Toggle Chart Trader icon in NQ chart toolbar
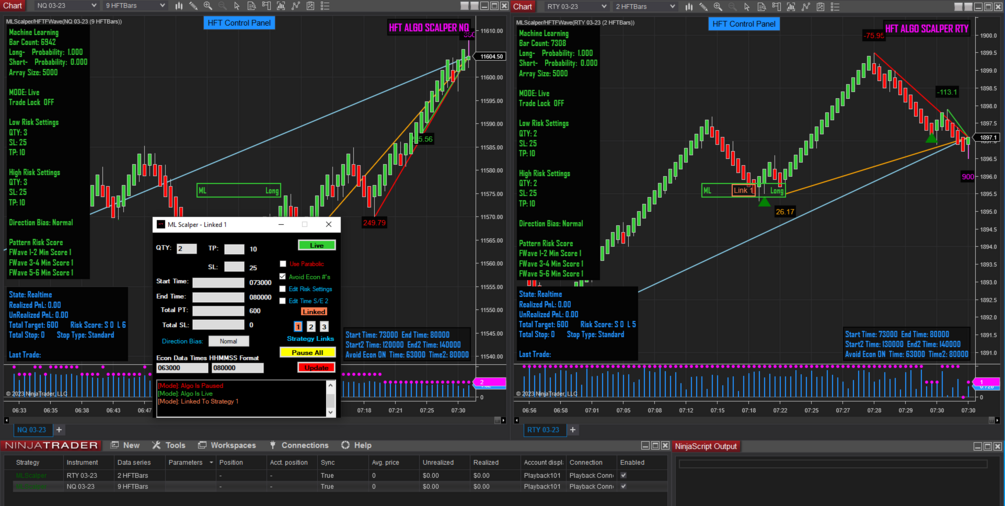 point(267,6)
